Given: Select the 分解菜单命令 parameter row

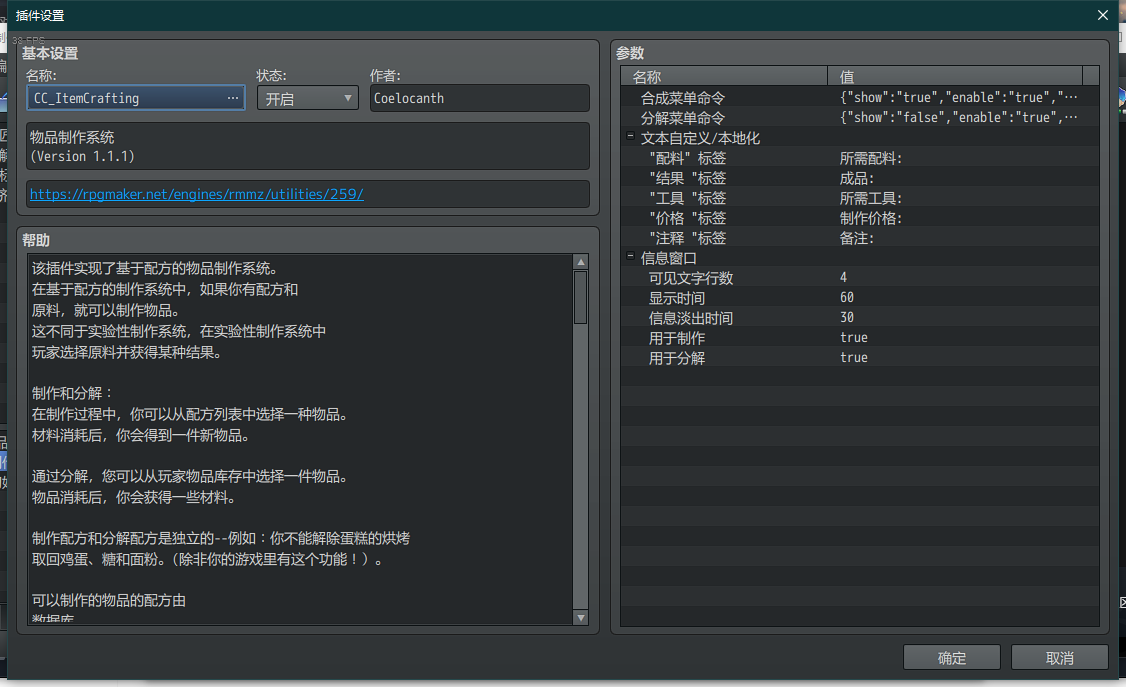Looking at the screenshot, I should (x=860, y=118).
